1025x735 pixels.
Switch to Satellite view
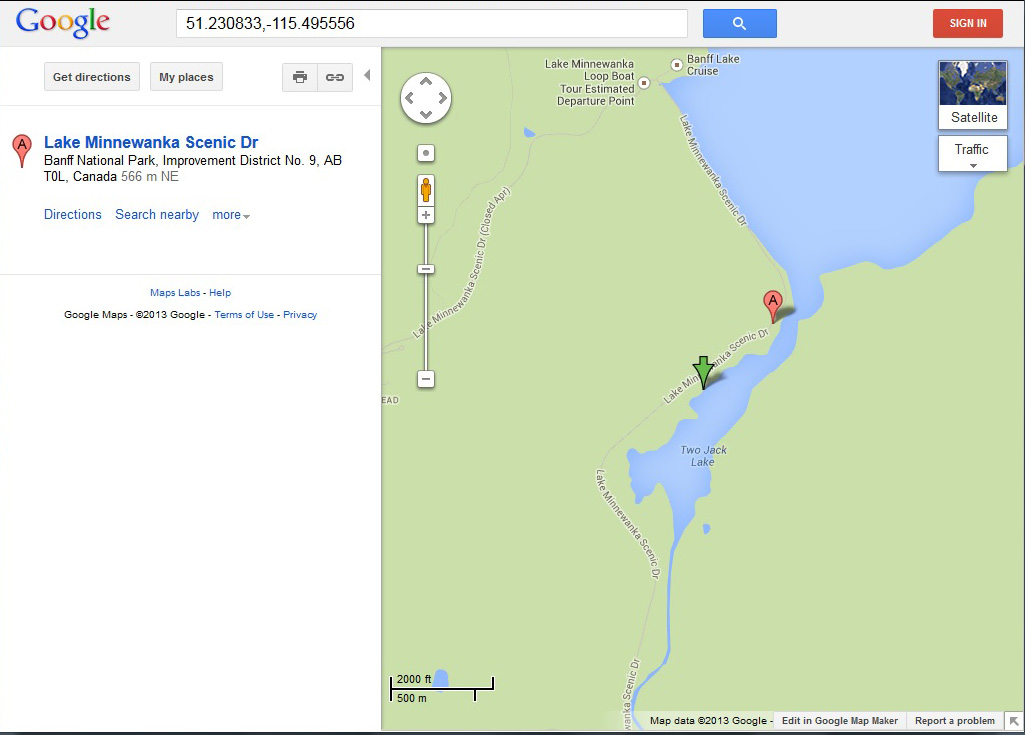point(973,95)
